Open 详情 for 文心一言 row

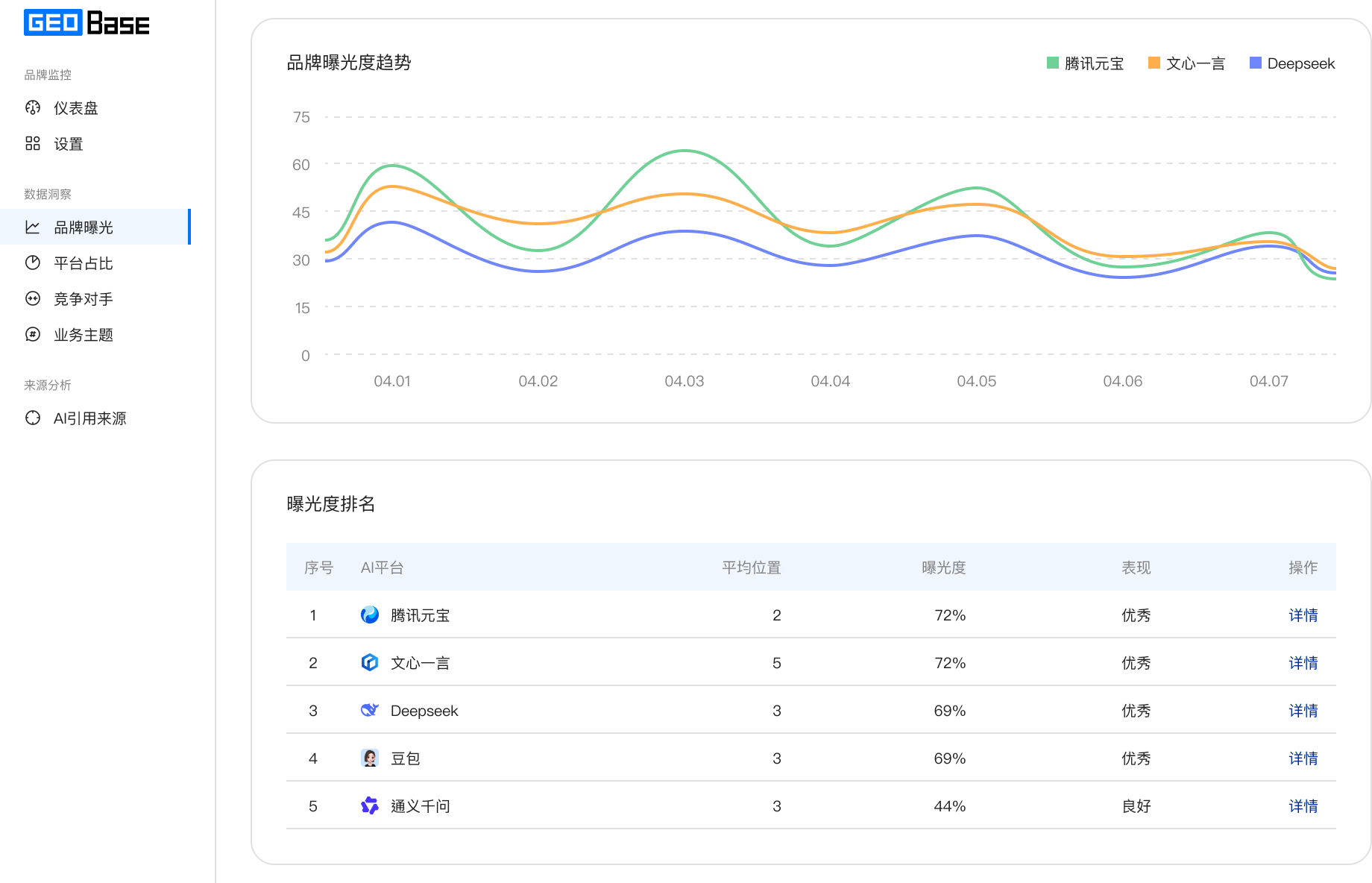tap(1303, 663)
